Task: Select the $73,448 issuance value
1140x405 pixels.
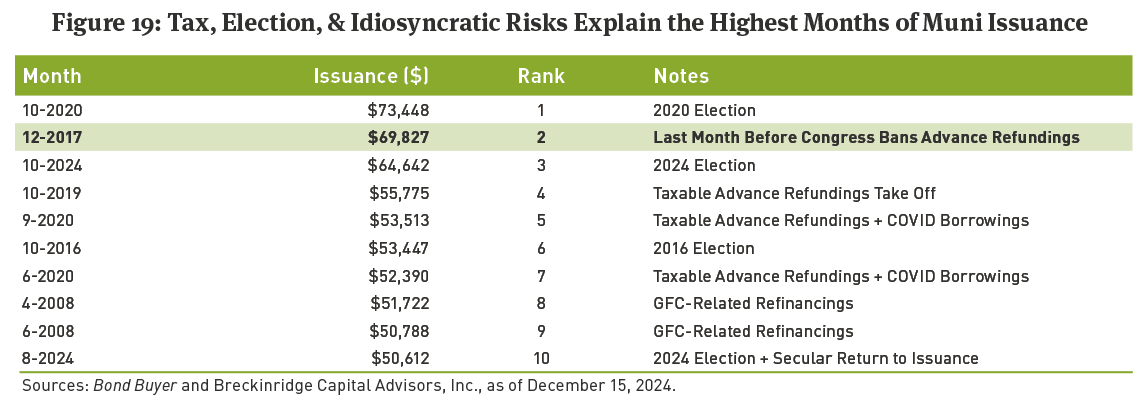Action: [x=398, y=110]
